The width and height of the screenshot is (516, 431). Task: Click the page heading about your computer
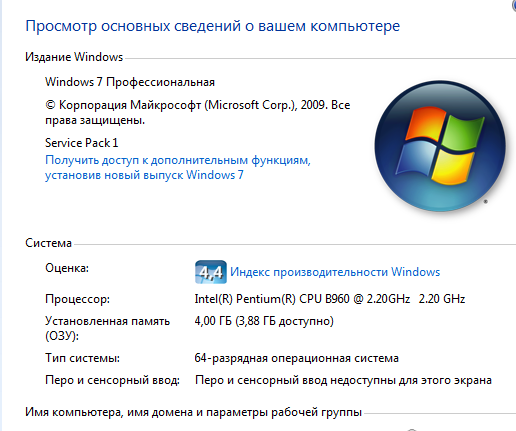[212, 26]
